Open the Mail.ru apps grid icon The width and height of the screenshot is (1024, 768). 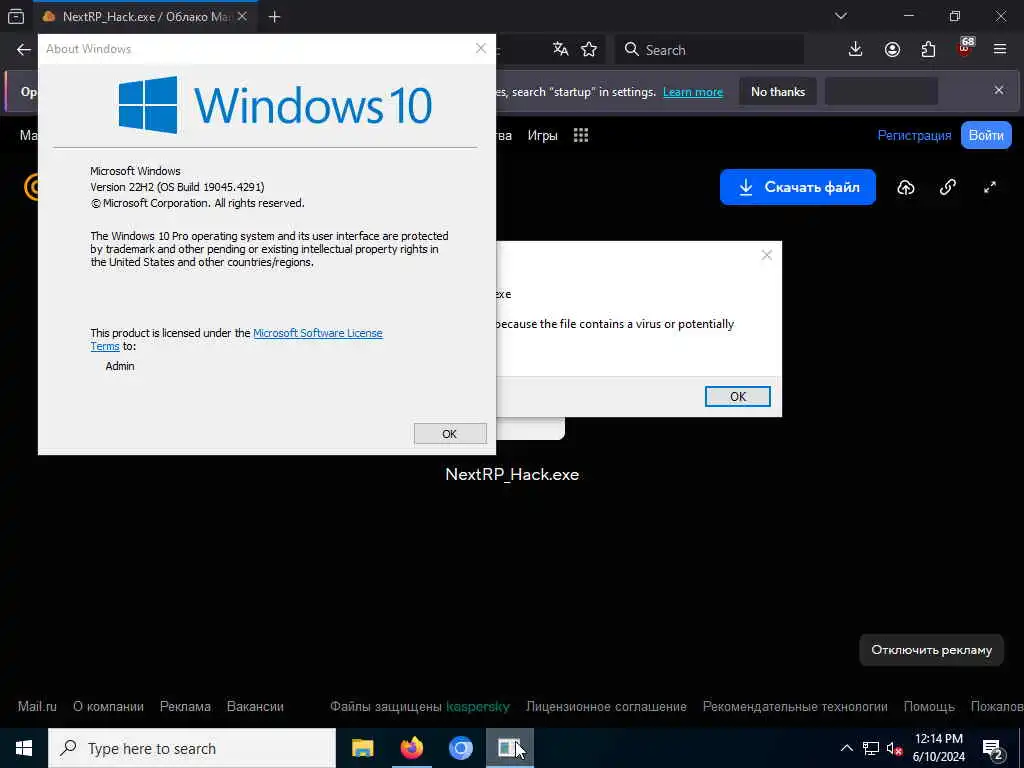point(581,135)
